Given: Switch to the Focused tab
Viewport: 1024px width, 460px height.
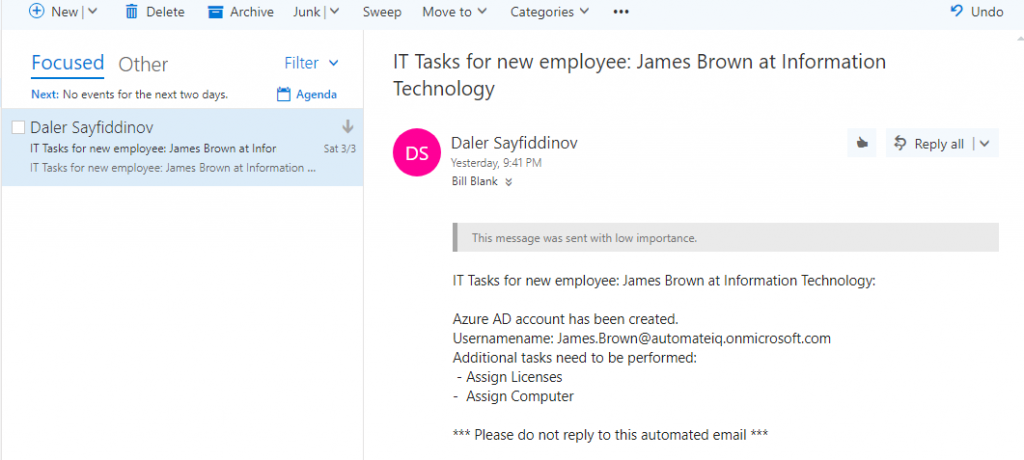Looking at the screenshot, I should click(x=68, y=63).
